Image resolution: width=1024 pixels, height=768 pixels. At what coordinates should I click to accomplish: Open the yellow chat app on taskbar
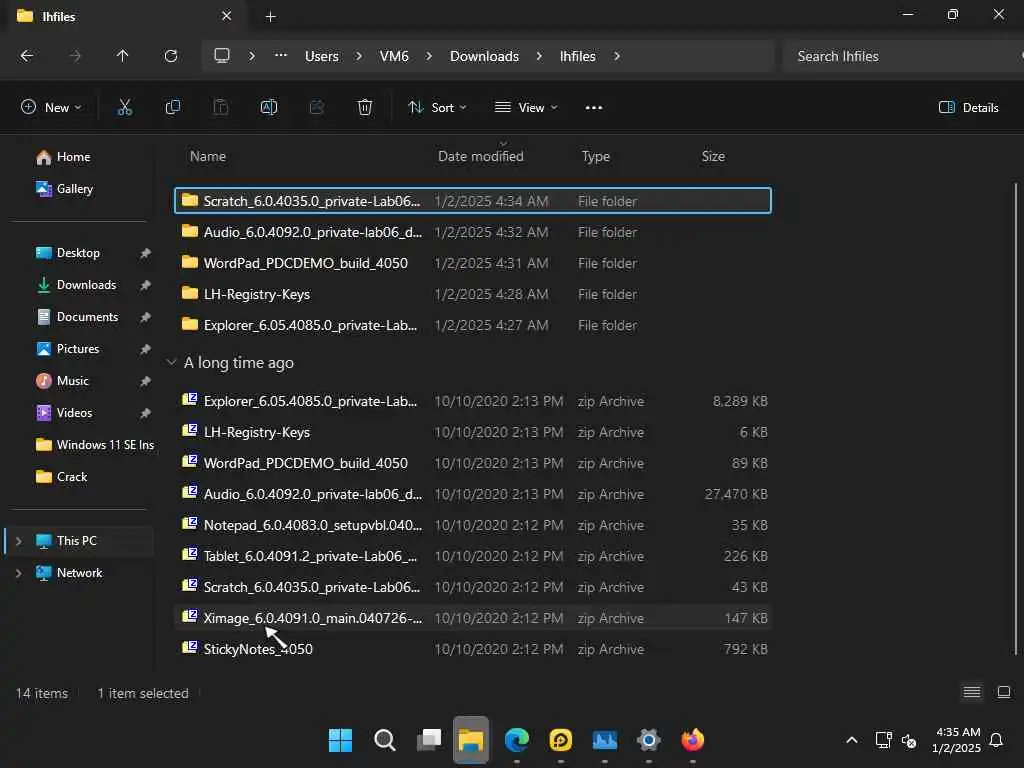pyautogui.click(x=560, y=740)
